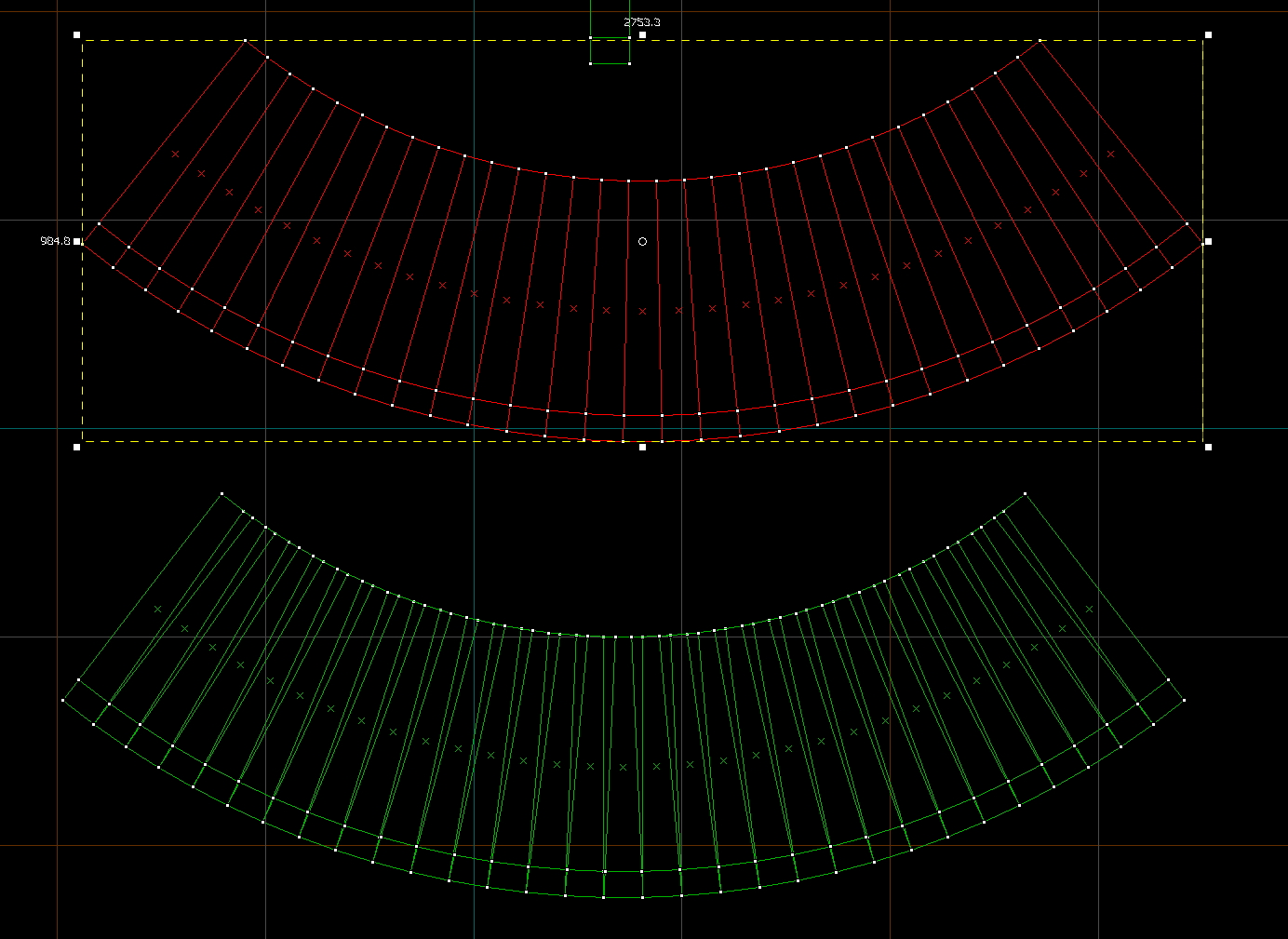Click top-left corner vertex of green arch
Image resolution: width=1288 pixels, height=939 pixels.
(x=221, y=494)
